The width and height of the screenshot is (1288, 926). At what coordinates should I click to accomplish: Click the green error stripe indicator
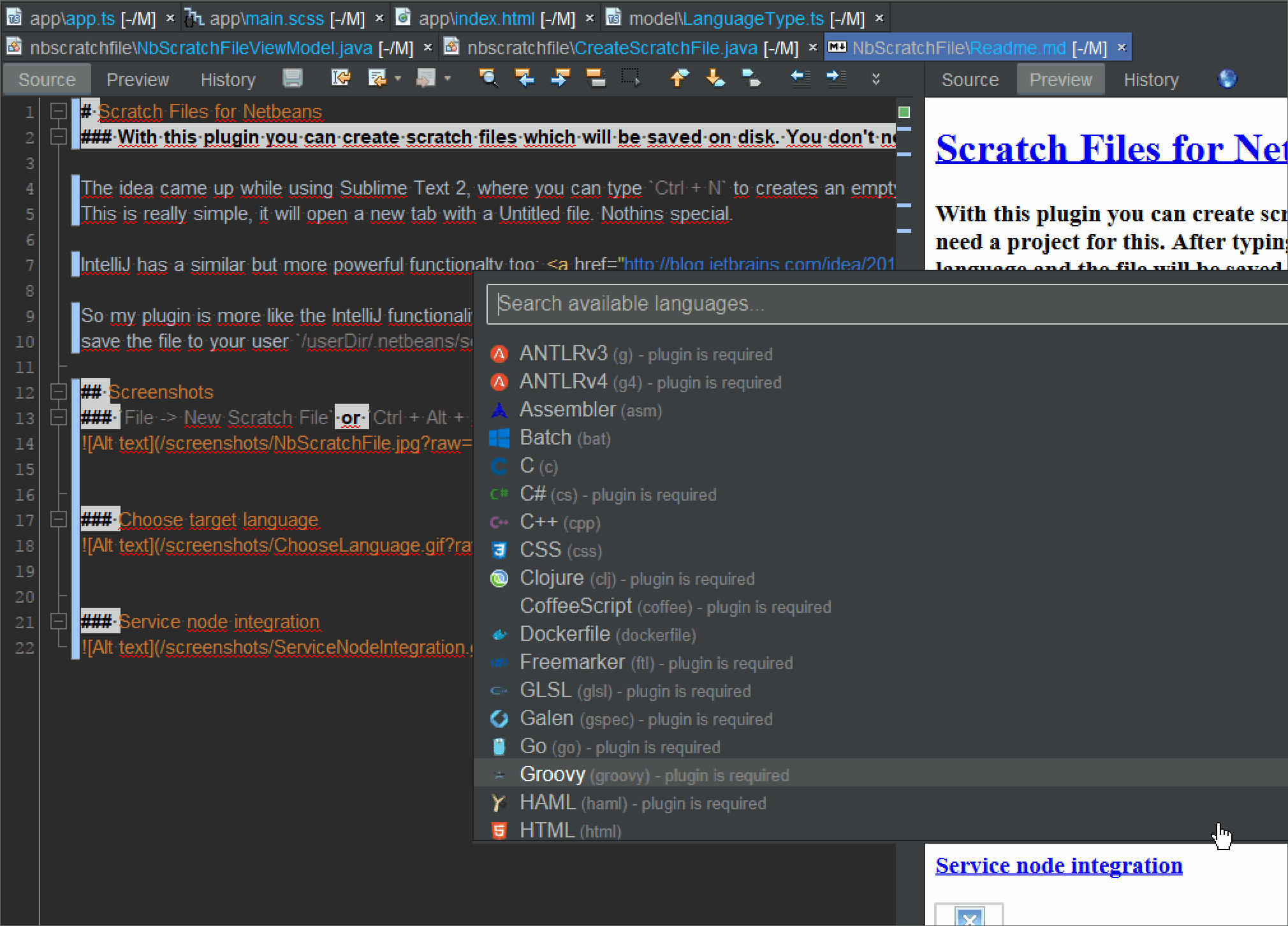[x=904, y=112]
